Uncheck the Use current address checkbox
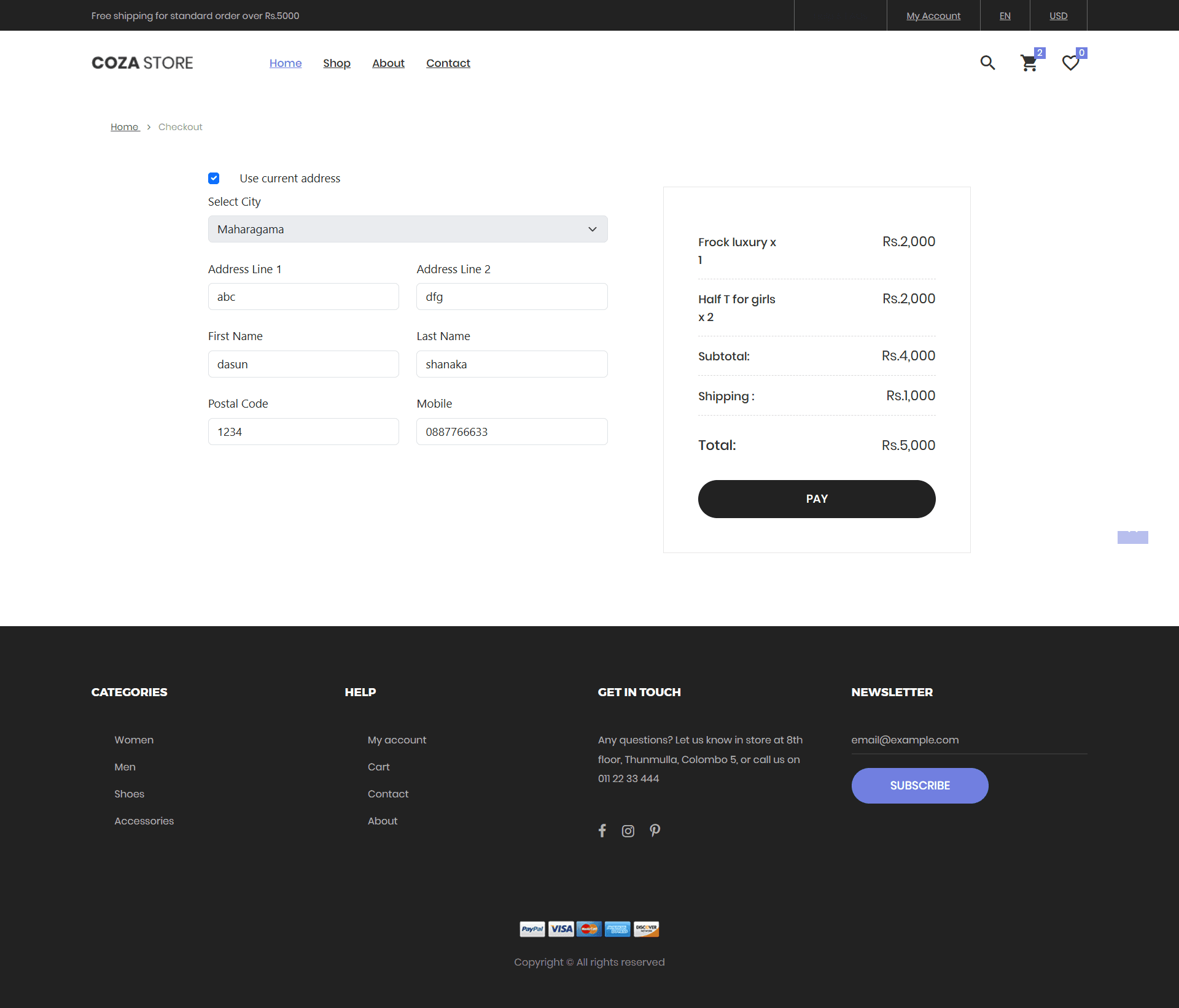This screenshot has width=1179, height=1008. pos(214,178)
